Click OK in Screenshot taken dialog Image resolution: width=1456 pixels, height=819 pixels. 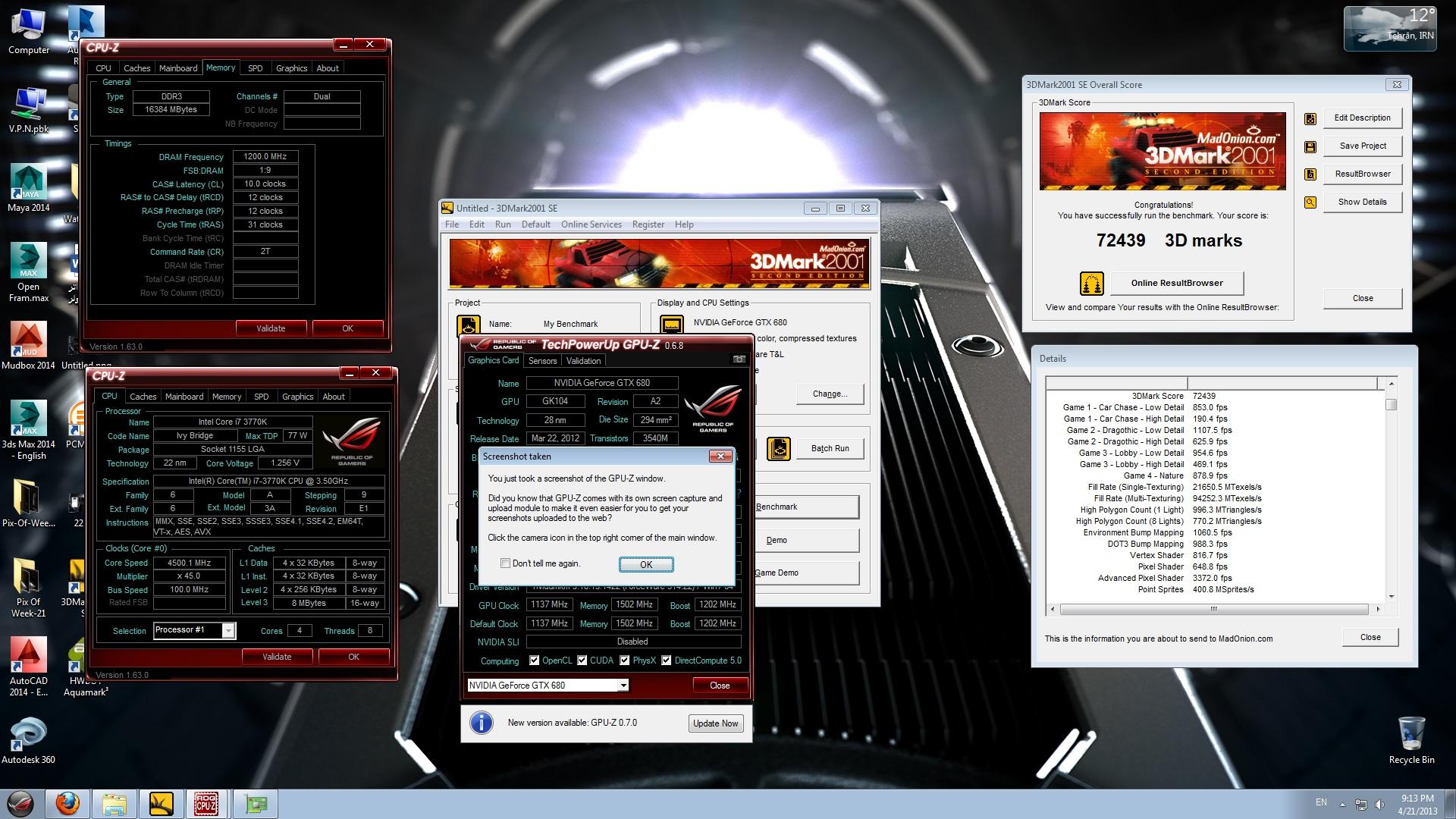646,564
